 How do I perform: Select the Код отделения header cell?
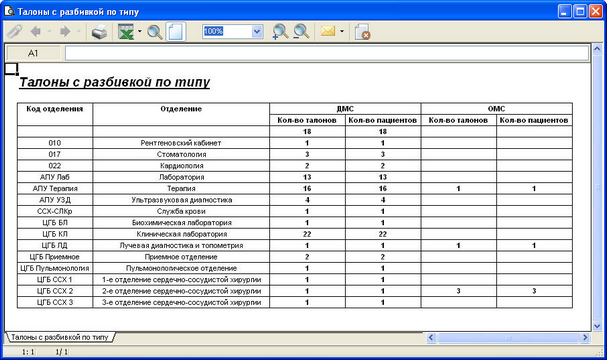pyautogui.click(x=55, y=114)
